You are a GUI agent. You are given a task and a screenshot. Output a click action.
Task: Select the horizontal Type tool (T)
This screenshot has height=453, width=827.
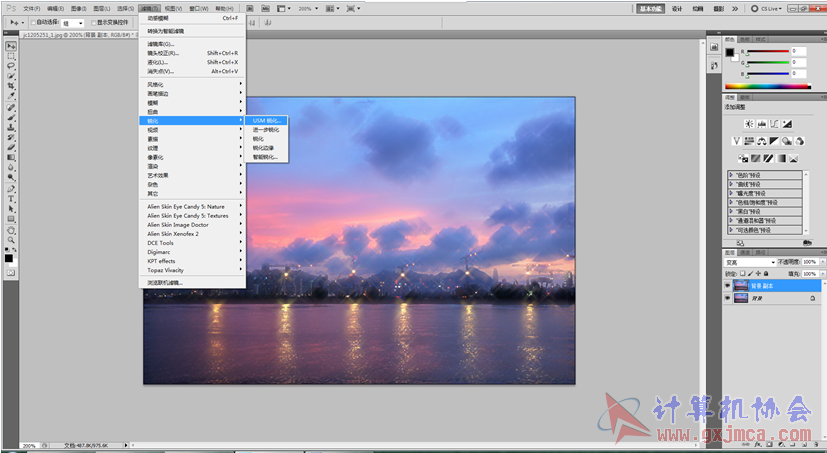[11, 198]
